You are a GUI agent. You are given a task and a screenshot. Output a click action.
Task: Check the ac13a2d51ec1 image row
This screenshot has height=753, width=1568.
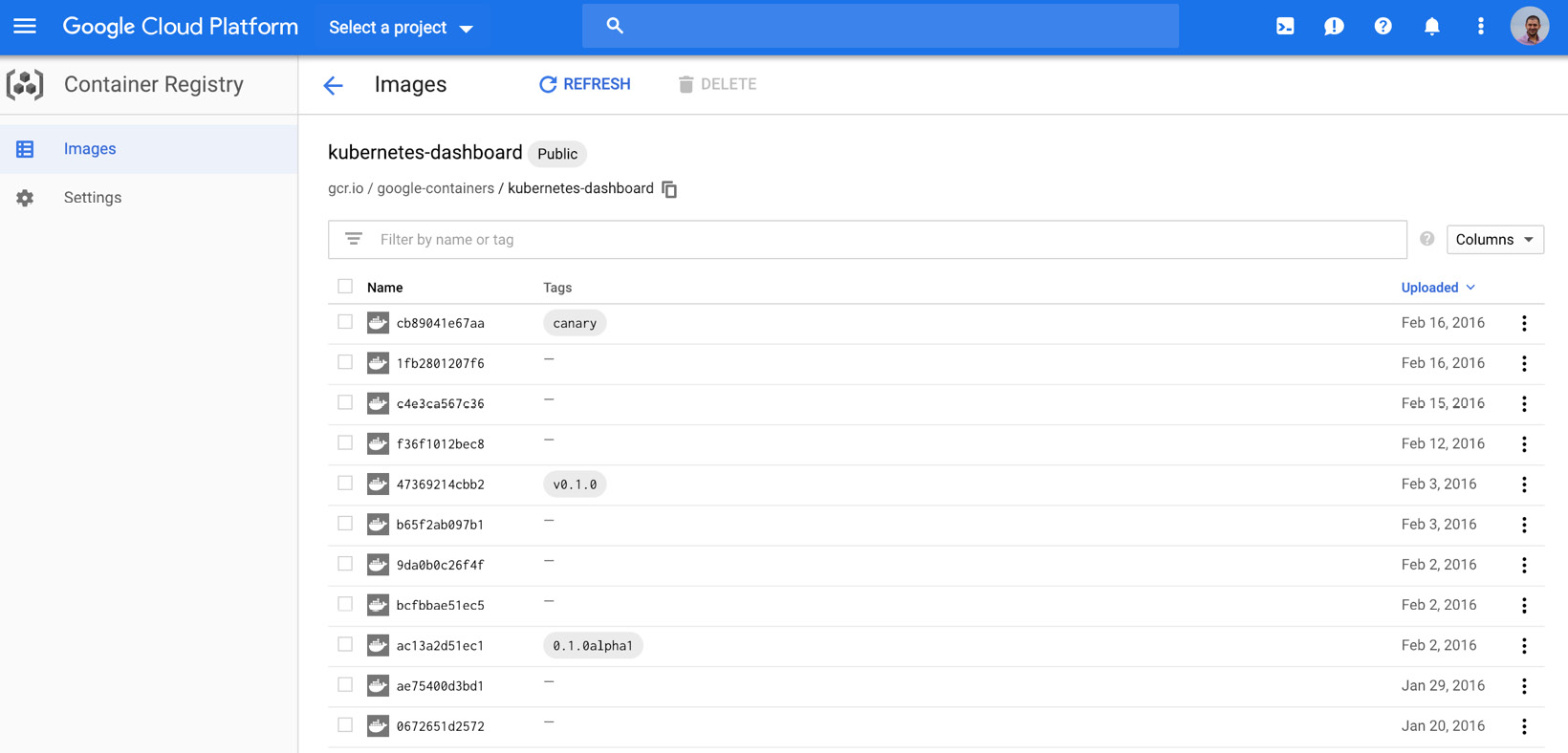click(x=345, y=645)
